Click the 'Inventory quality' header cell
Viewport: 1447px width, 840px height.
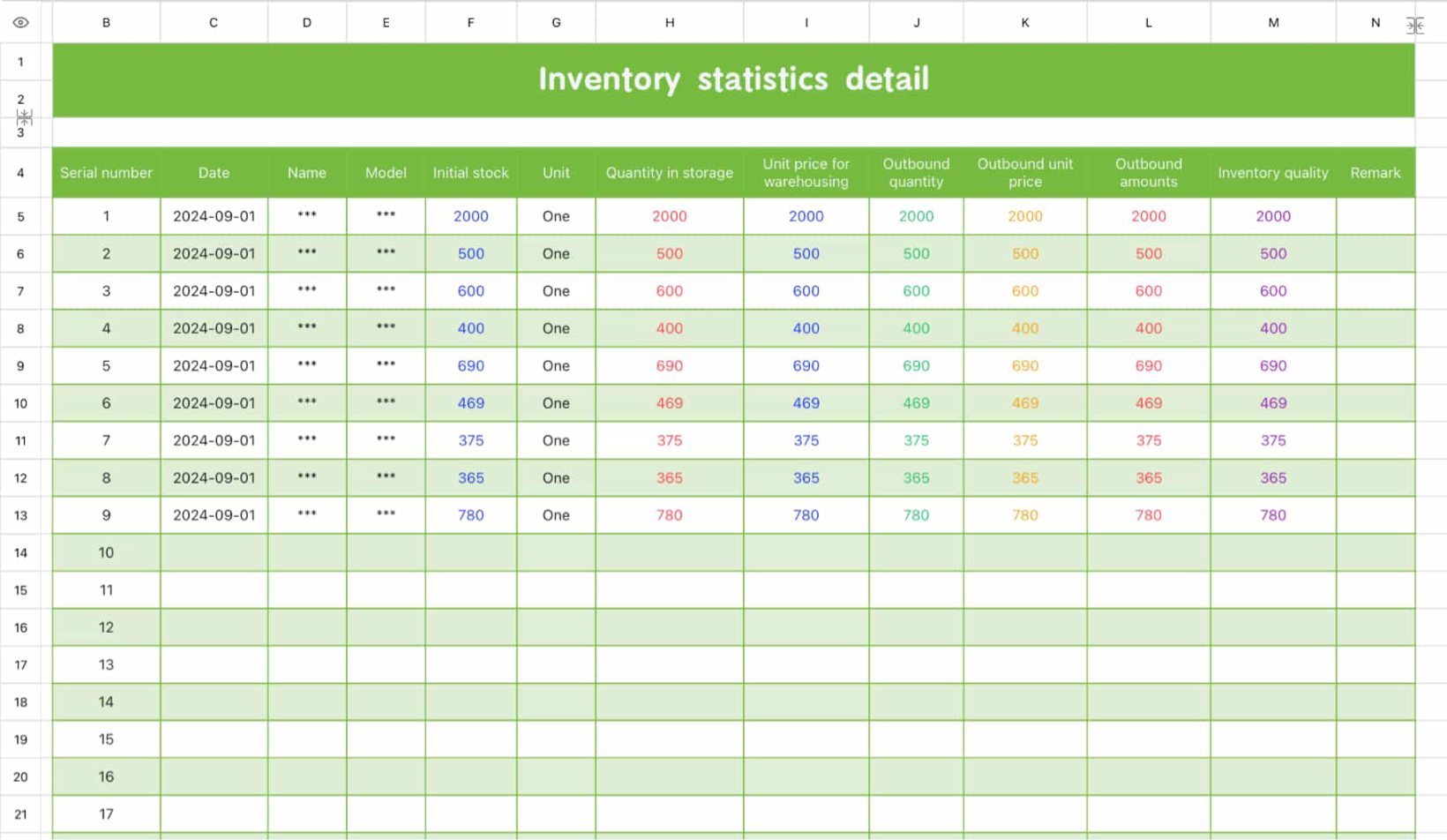(1273, 173)
